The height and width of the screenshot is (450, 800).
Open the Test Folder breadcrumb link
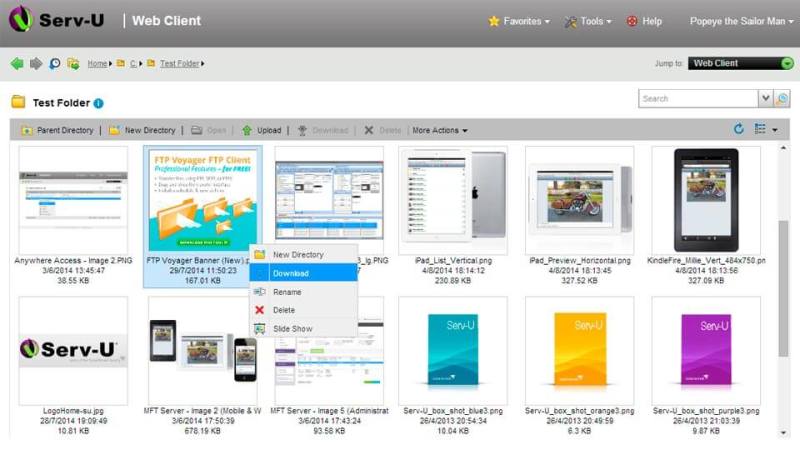point(180,64)
